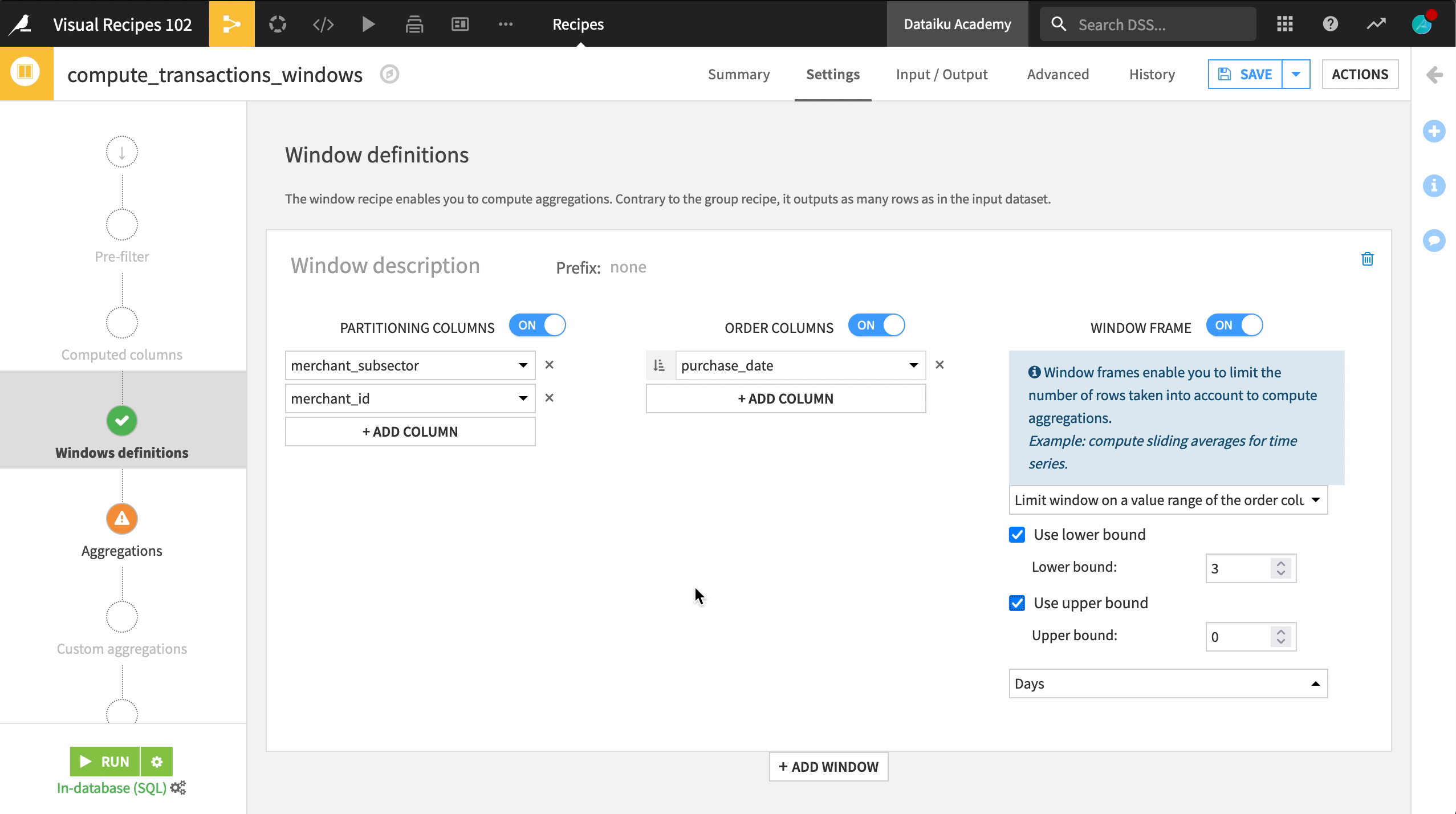Image resolution: width=1456 pixels, height=814 pixels.
Task: Increment the Lower bound value stepper
Action: tap(1280, 563)
